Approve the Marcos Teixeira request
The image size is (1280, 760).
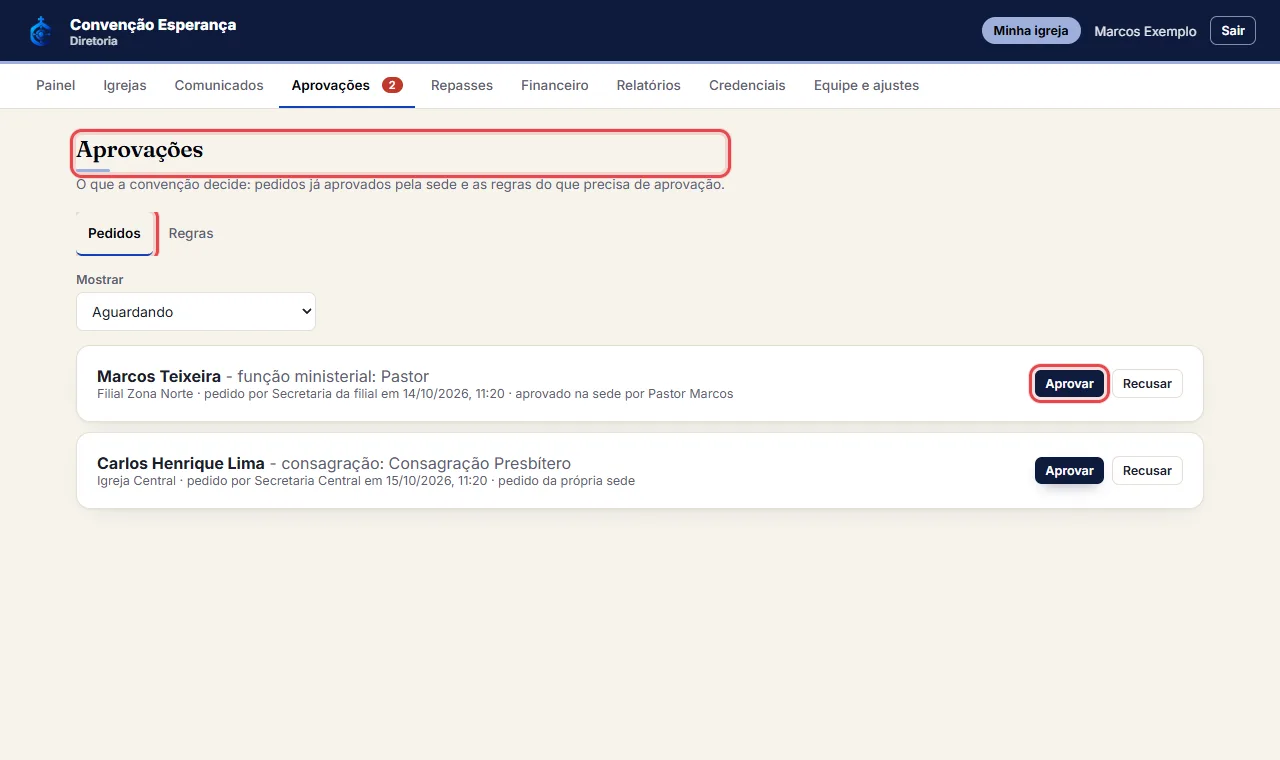[x=1069, y=383]
